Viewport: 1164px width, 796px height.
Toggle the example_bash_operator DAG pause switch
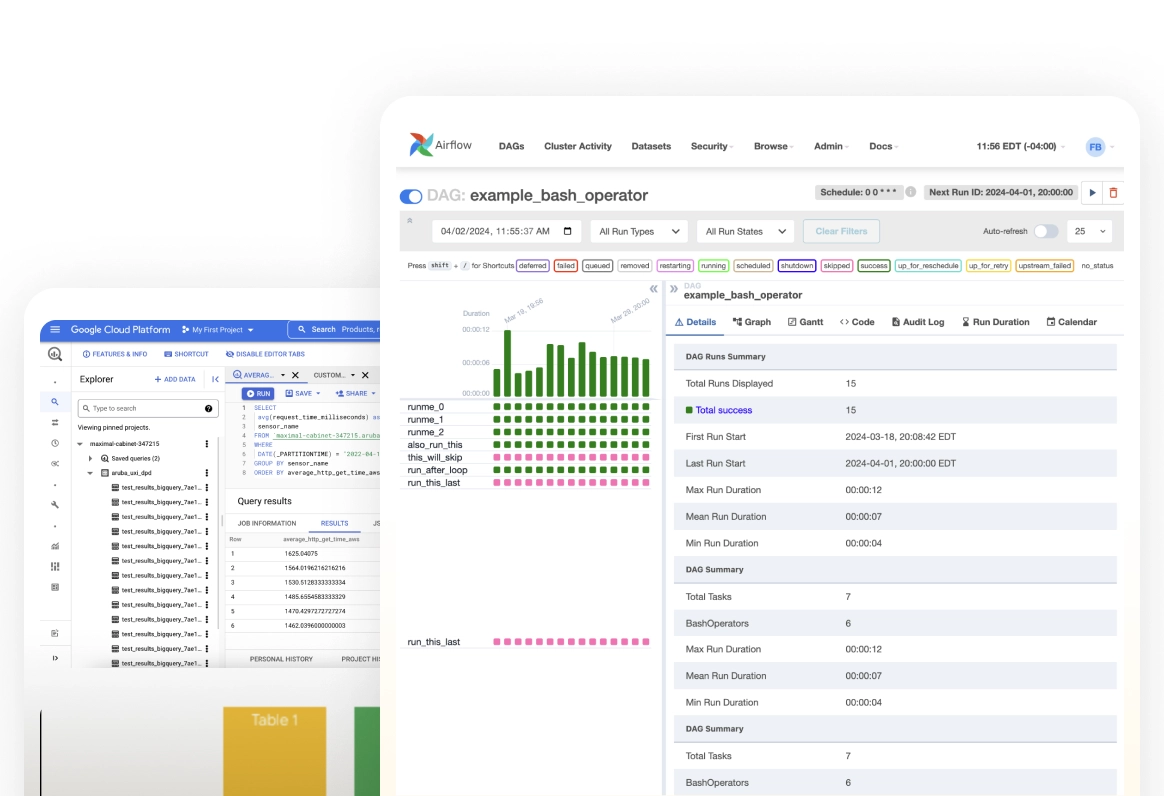pos(411,197)
